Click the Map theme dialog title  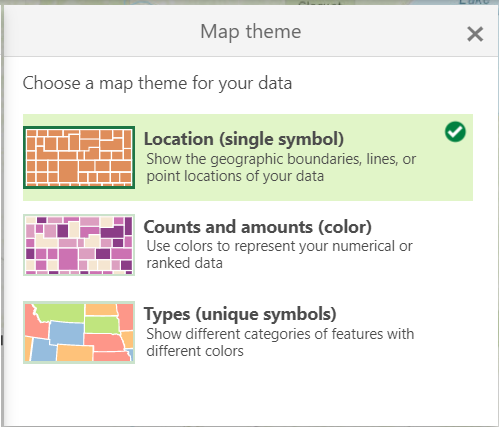pyautogui.click(x=251, y=32)
